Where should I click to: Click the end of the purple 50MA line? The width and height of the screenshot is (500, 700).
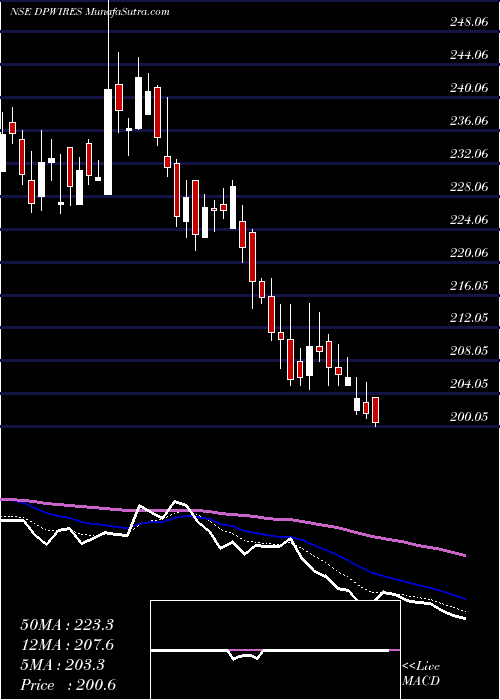464,555
